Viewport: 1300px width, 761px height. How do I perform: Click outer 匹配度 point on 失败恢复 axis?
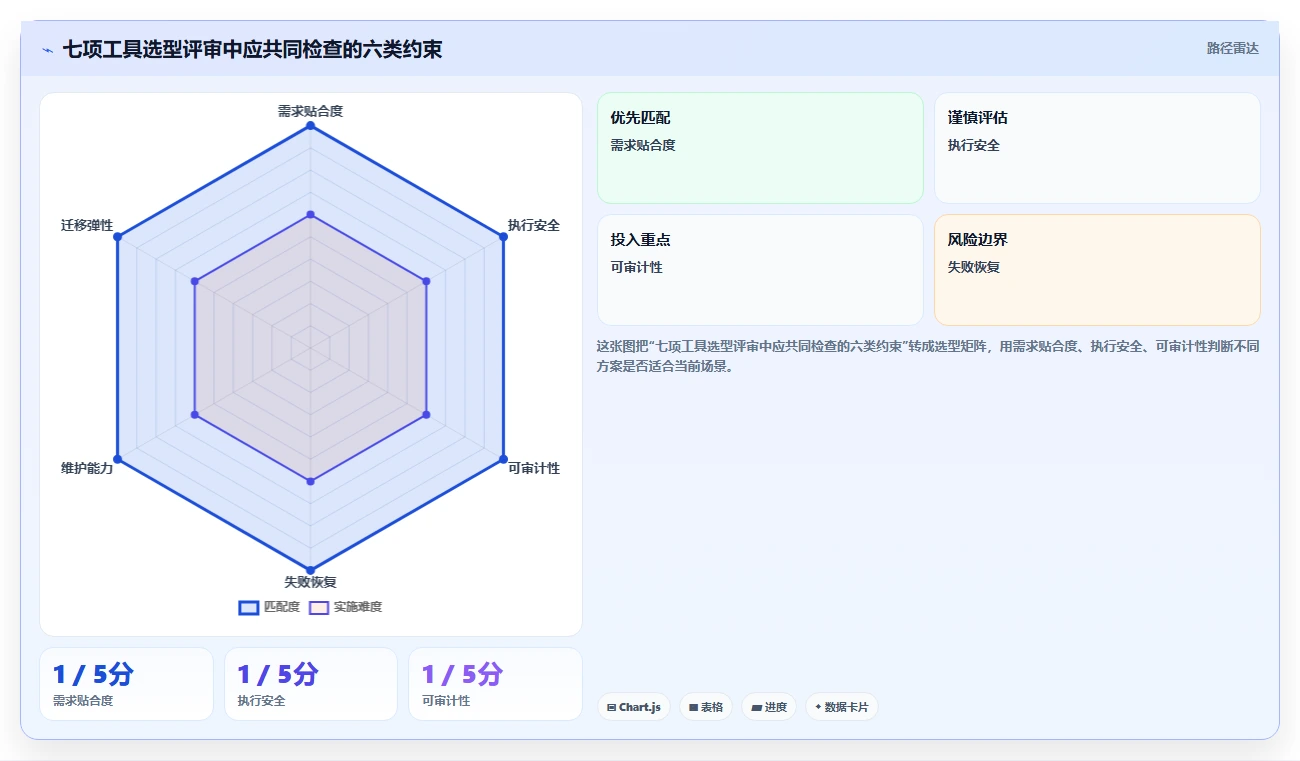click(x=310, y=570)
